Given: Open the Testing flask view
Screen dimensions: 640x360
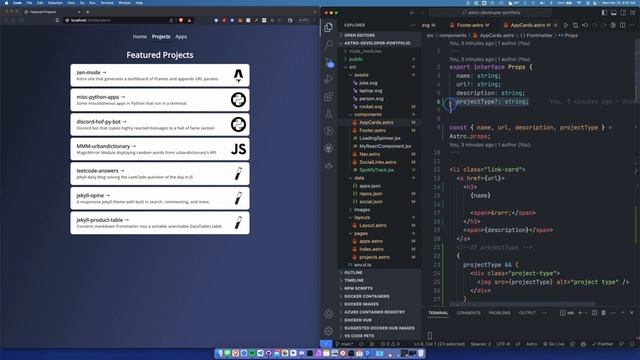Looking at the screenshot, I should (x=329, y=114).
